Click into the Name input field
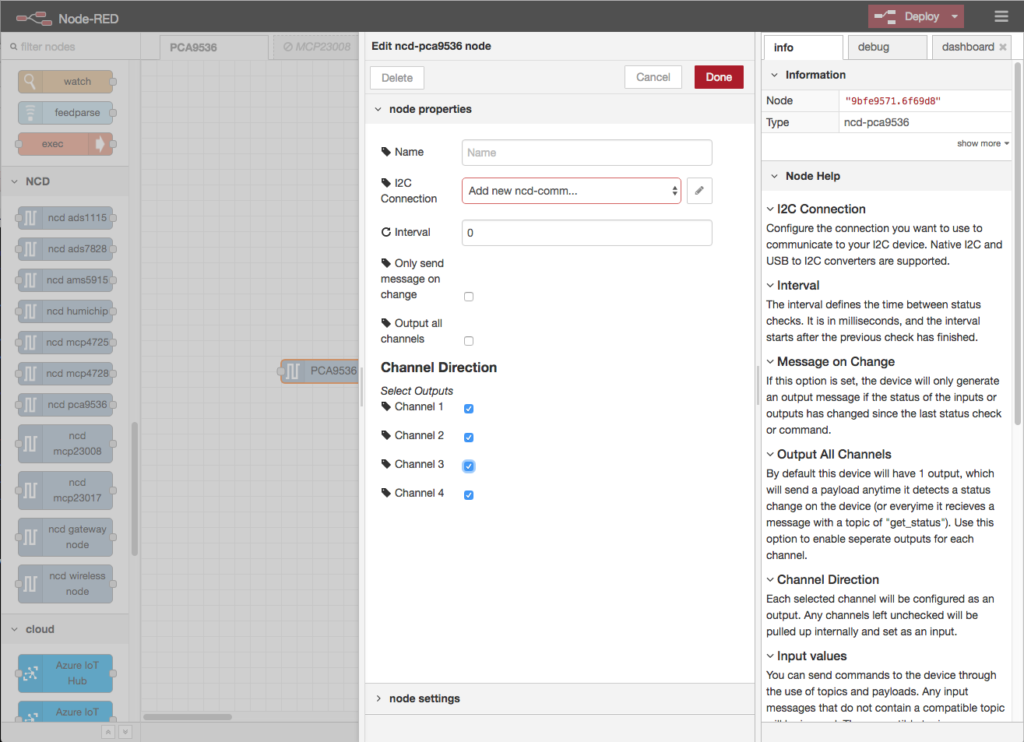The image size is (1024, 742). (586, 153)
